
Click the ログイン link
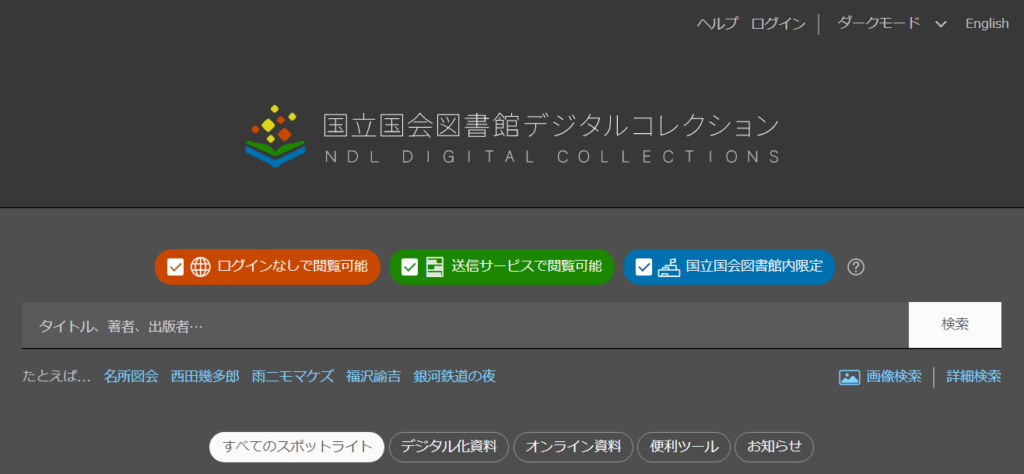click(x=778, y=24)
